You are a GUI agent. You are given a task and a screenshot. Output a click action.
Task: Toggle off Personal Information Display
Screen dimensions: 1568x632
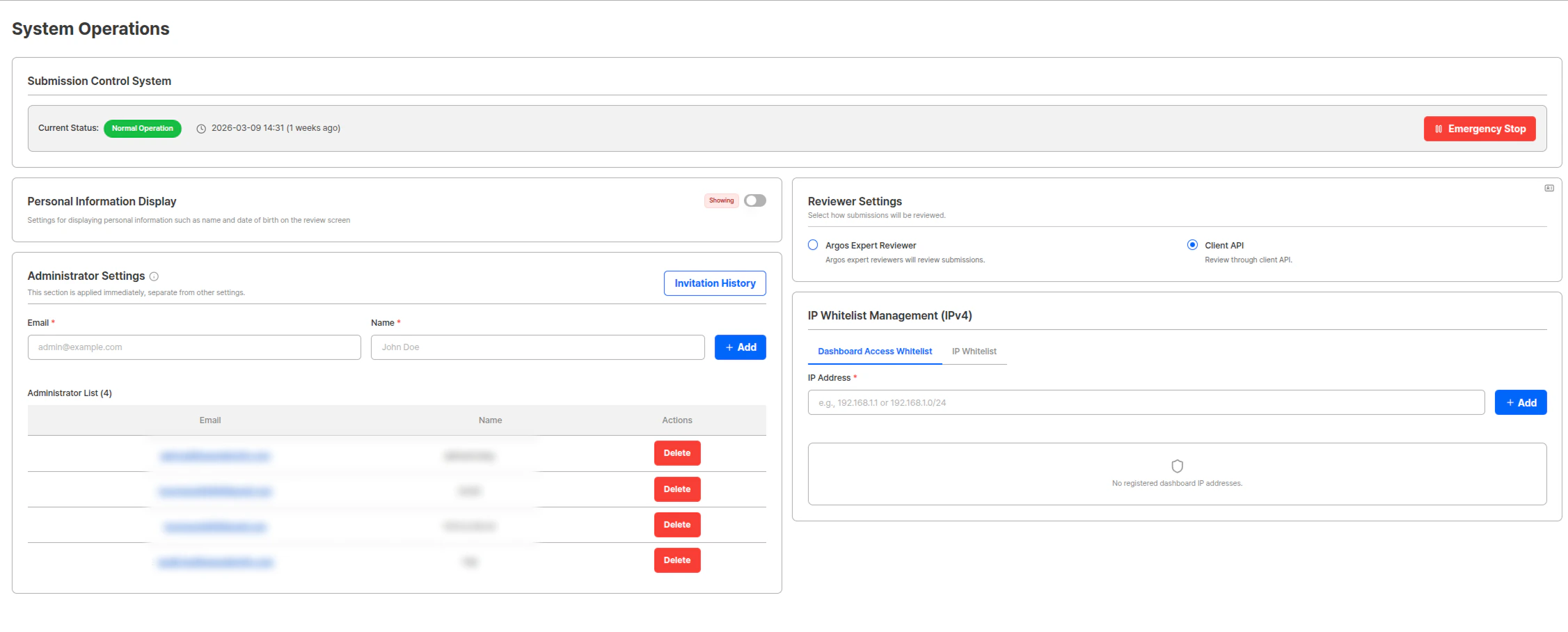point(754,200)
